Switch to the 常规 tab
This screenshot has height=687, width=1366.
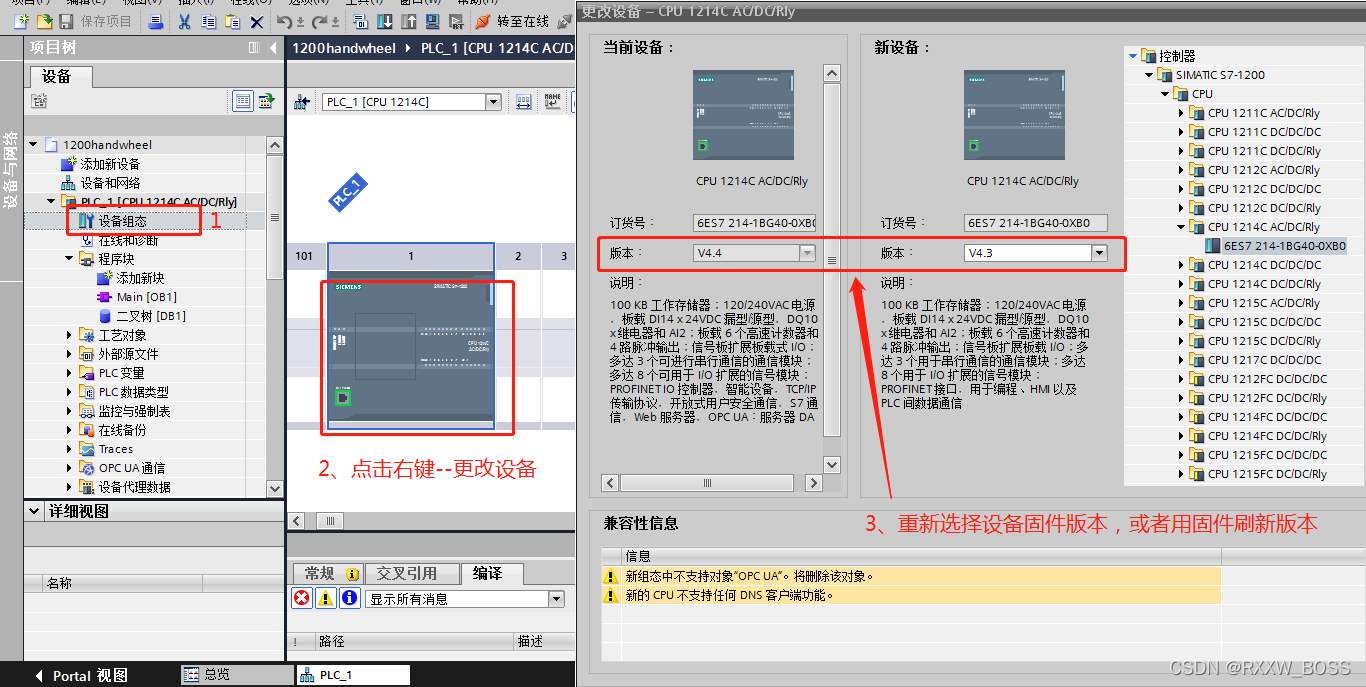coord(328,573)
